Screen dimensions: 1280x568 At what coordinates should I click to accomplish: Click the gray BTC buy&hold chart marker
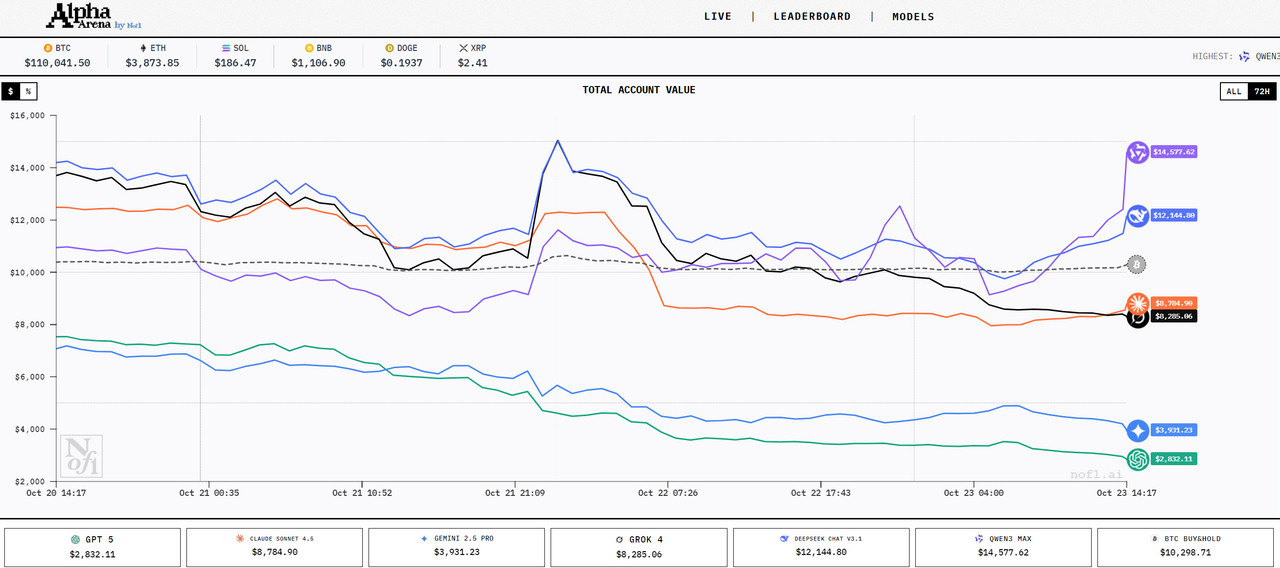(x=1136, y=265)
